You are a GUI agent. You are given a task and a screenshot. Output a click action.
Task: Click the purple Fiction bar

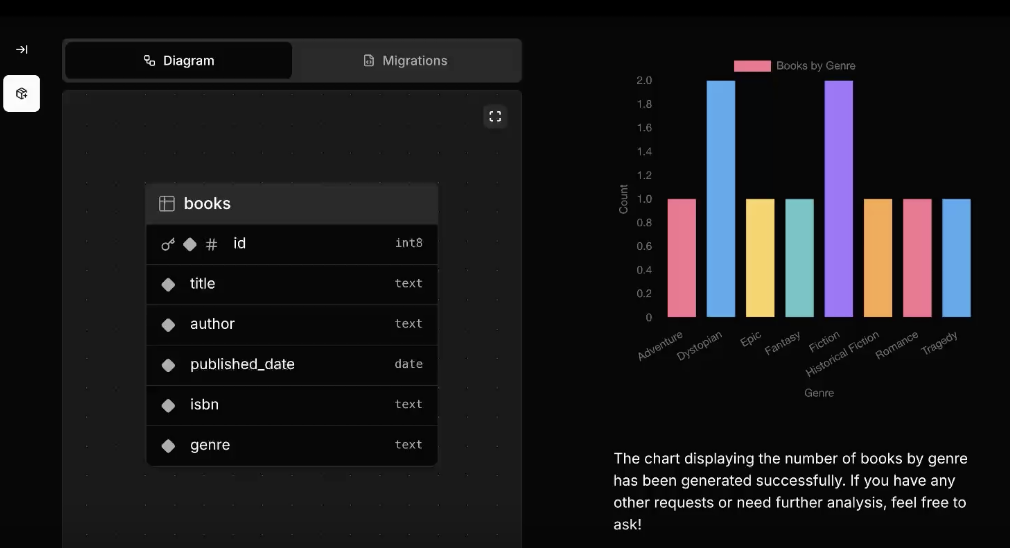[838, 199]
